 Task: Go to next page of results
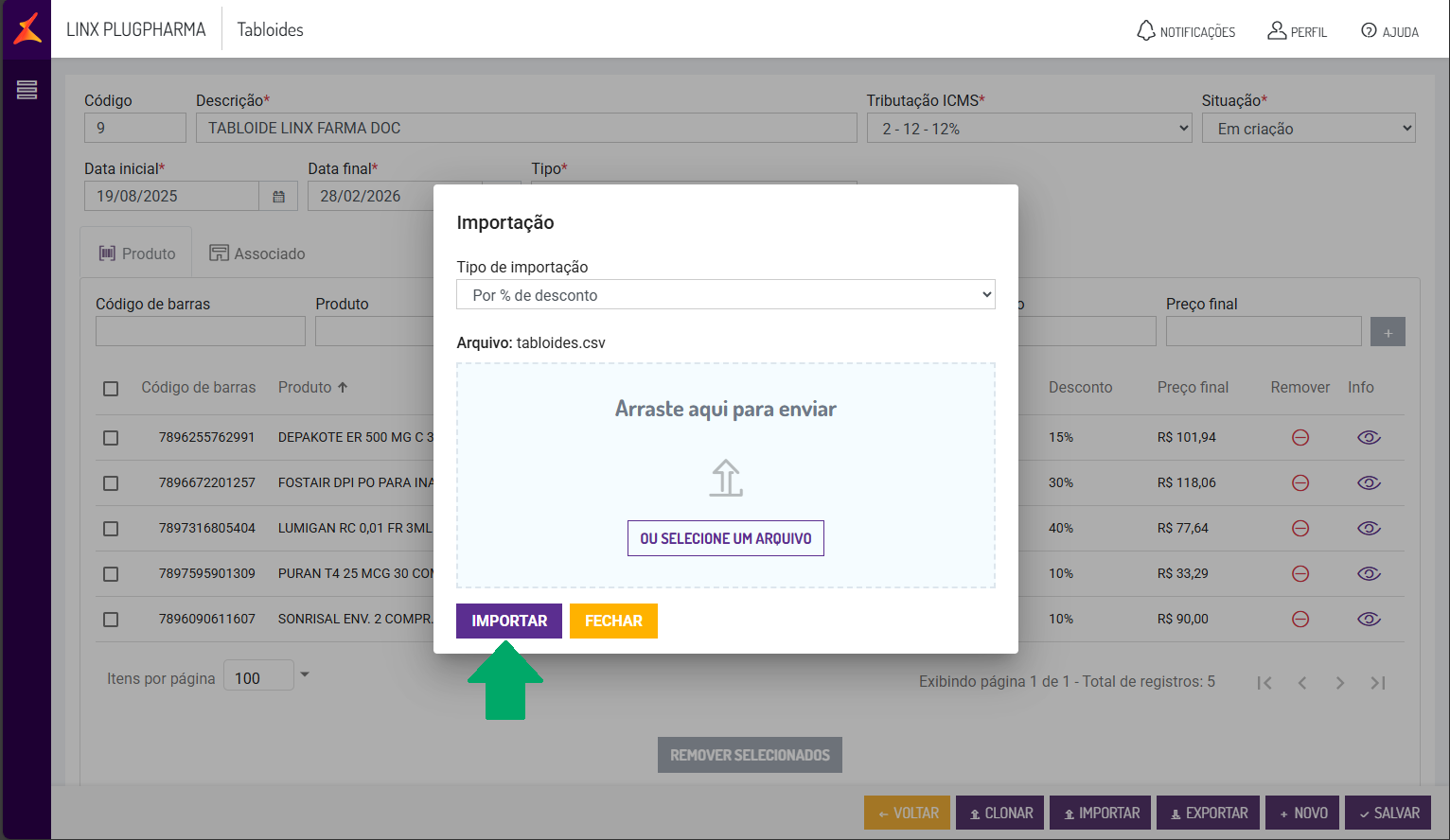coord(1340,683)
